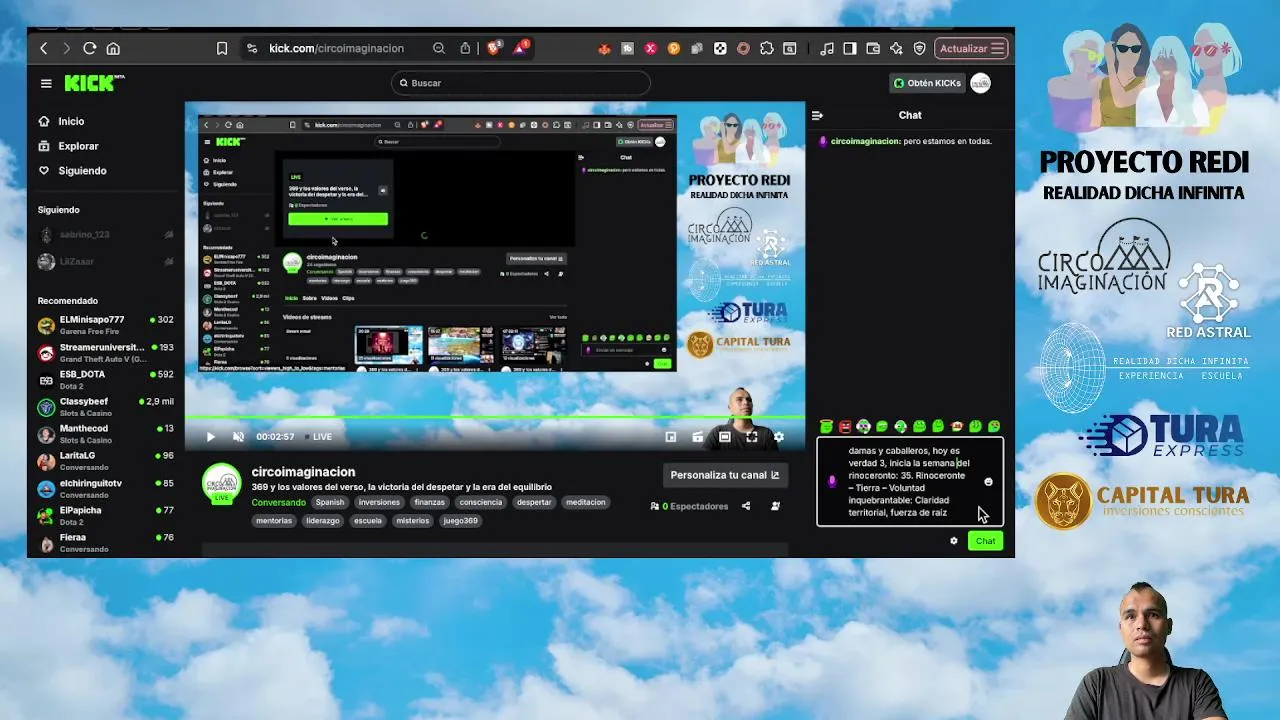Insert the red angry-face emote
Image resolution: width=1280 pixels, height=720 pixels.
(845, 427)
